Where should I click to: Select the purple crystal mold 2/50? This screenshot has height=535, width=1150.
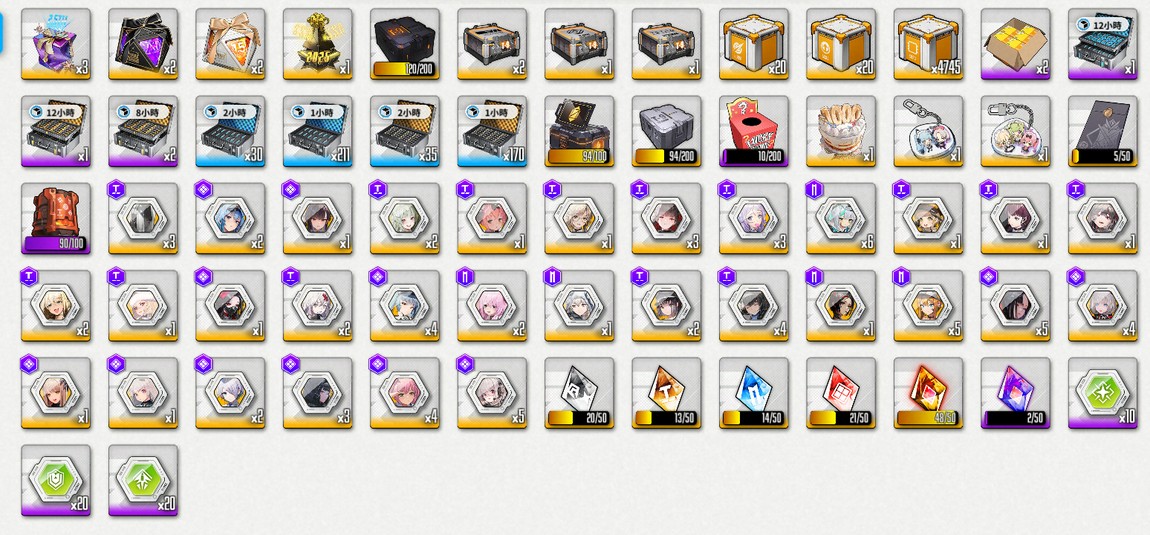pyautogui.click(x=1016, y=393)
